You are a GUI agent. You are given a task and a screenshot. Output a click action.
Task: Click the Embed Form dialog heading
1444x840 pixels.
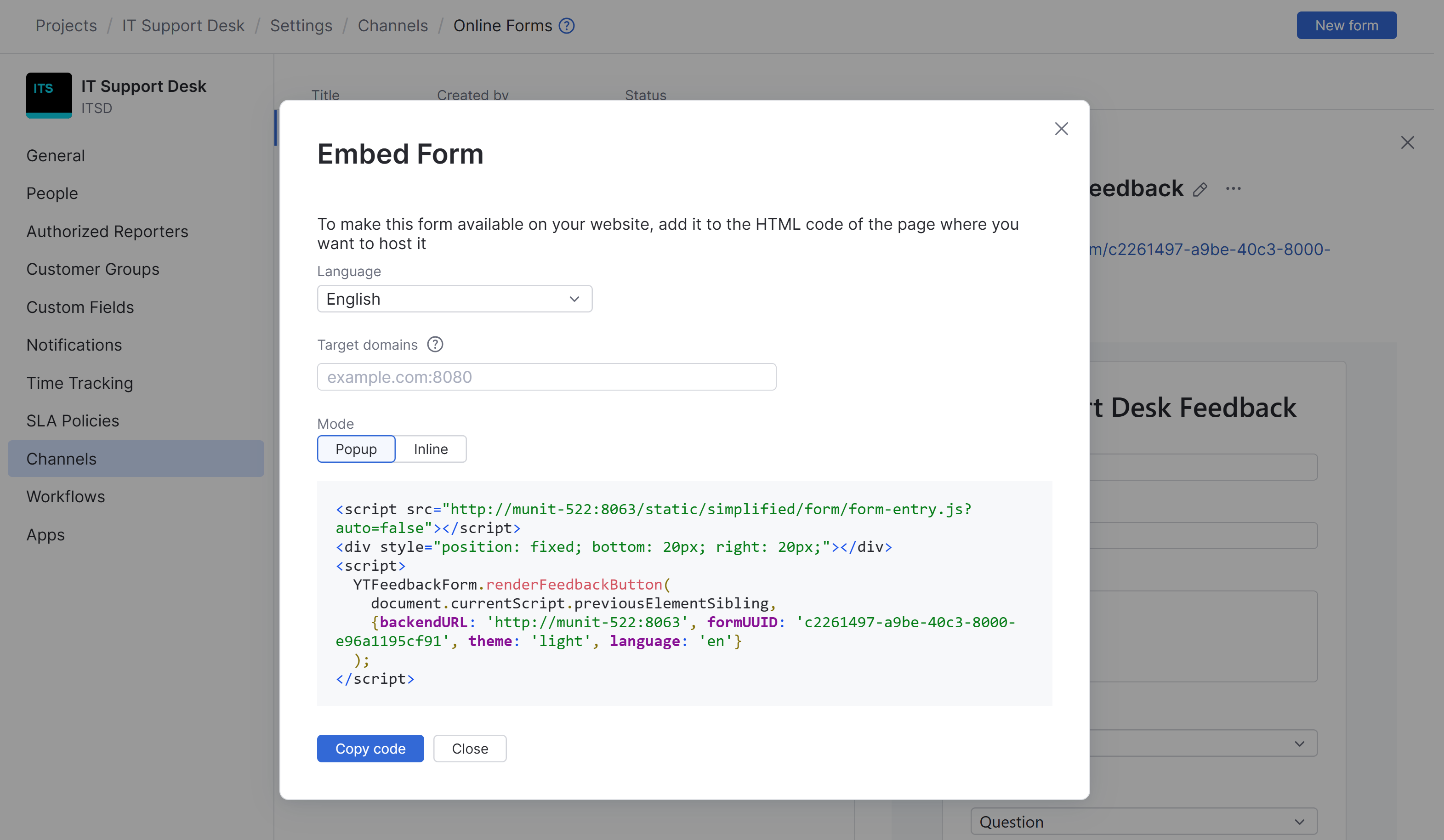(x=401, y=154)
